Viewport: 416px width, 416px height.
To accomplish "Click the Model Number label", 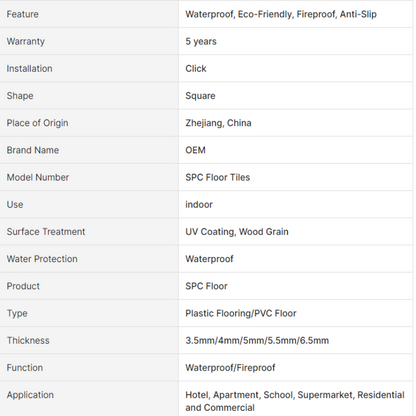I will pyautogui.click(x=38, y=177).
